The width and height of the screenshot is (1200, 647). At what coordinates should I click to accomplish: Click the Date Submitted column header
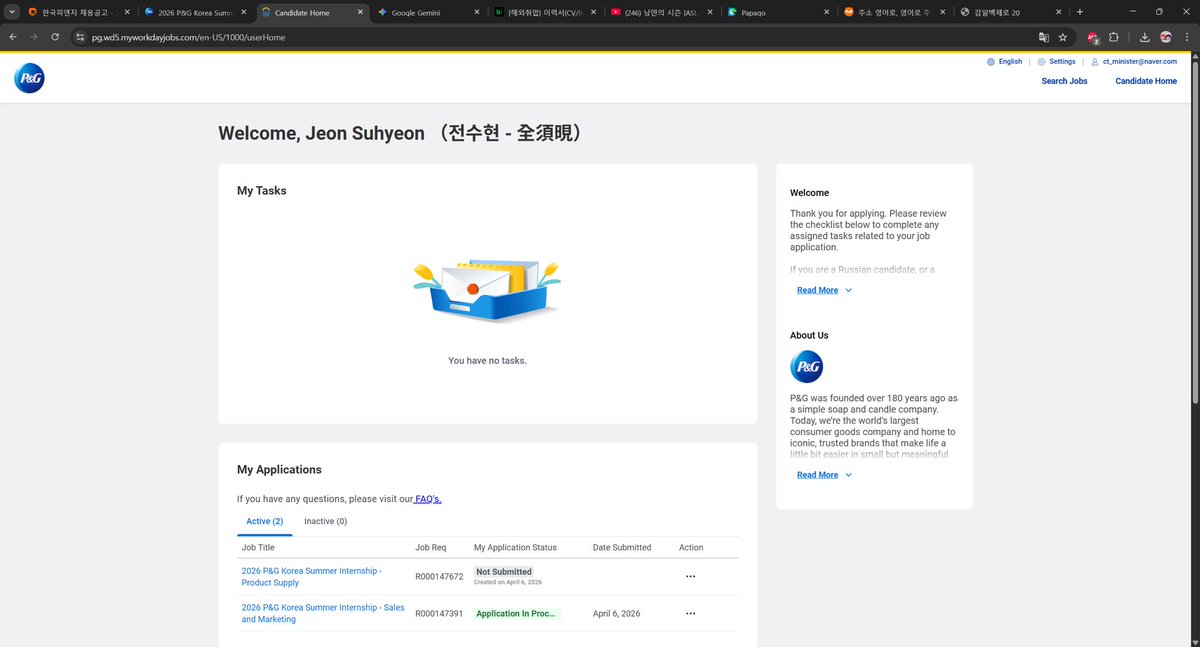pos(622,547)
